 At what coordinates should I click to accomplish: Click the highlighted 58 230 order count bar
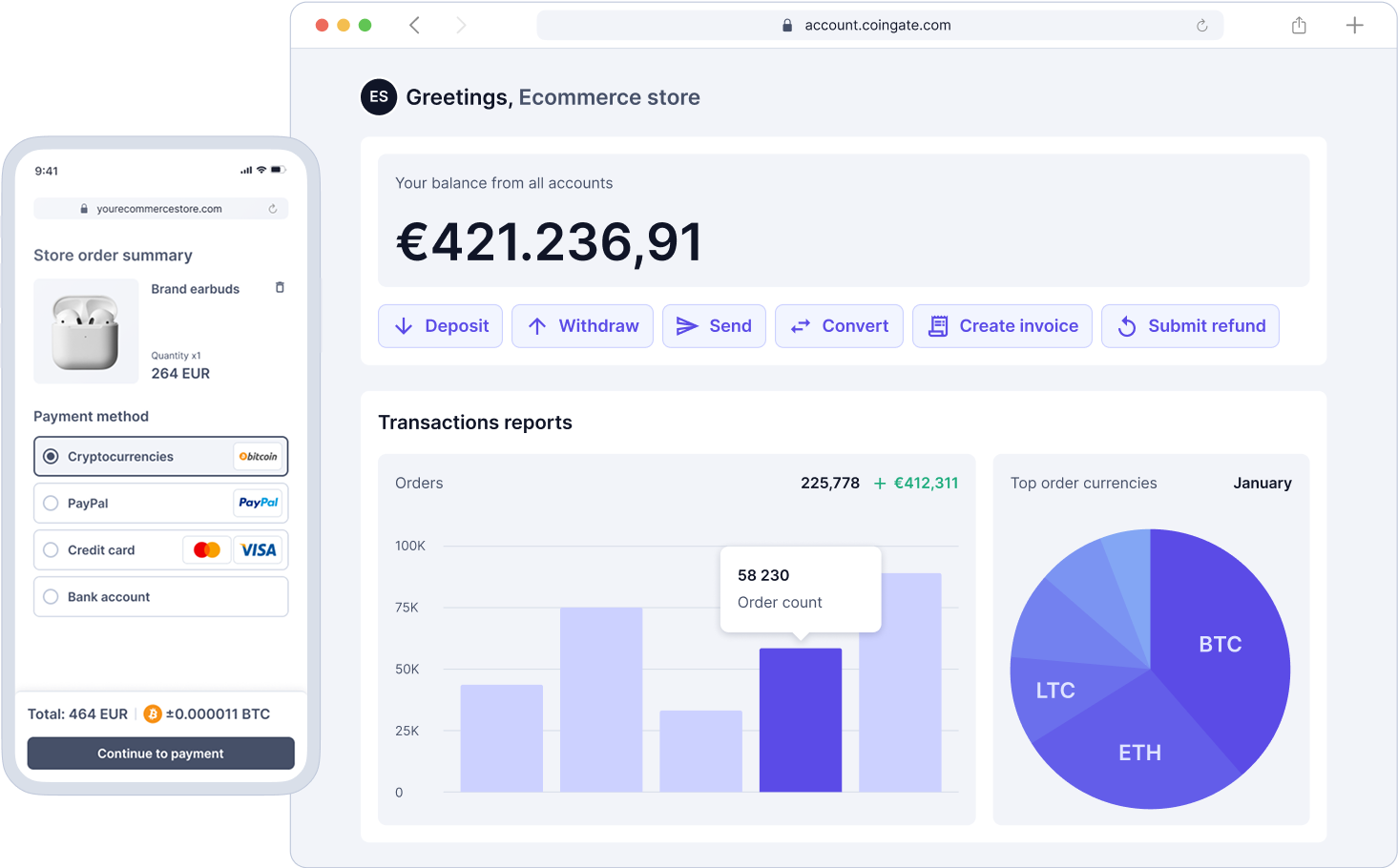[801, 720]
